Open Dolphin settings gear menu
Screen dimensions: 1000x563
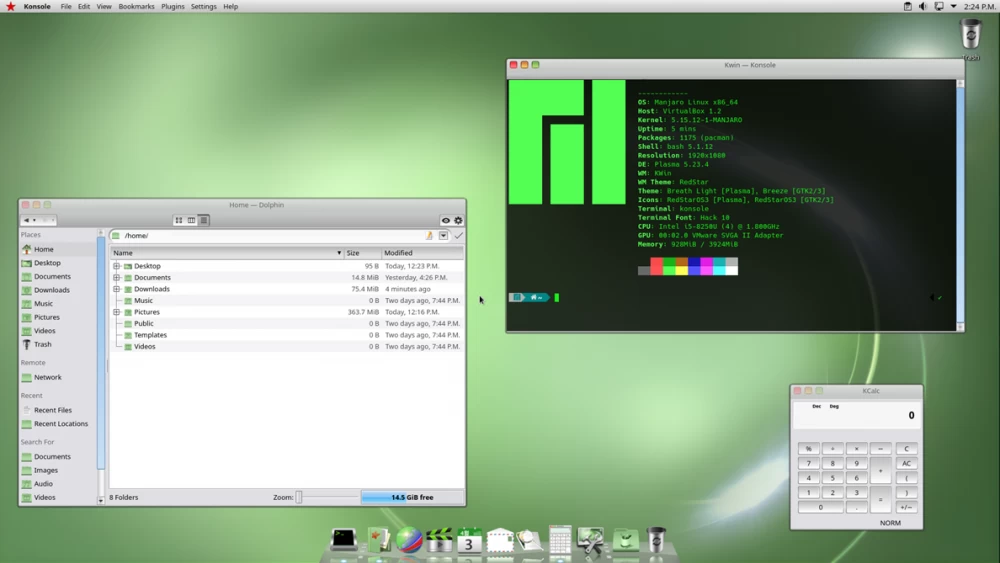(458, 221)
